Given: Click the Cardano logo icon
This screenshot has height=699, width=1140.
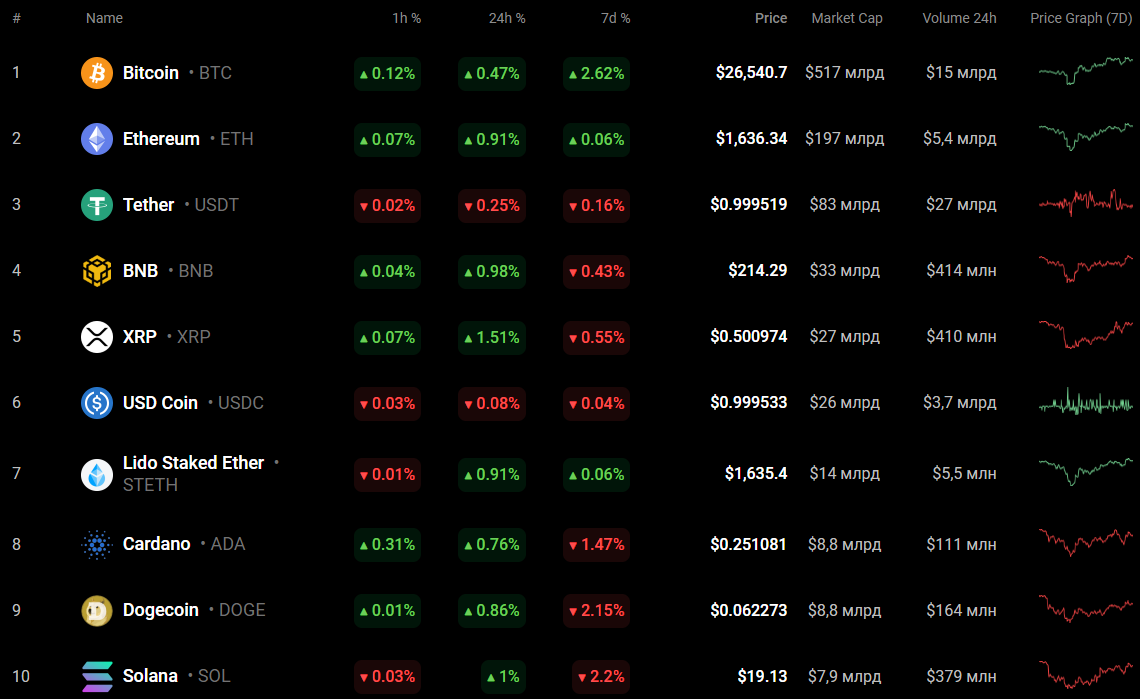Looking at the screenshot, I should point(97,544).
